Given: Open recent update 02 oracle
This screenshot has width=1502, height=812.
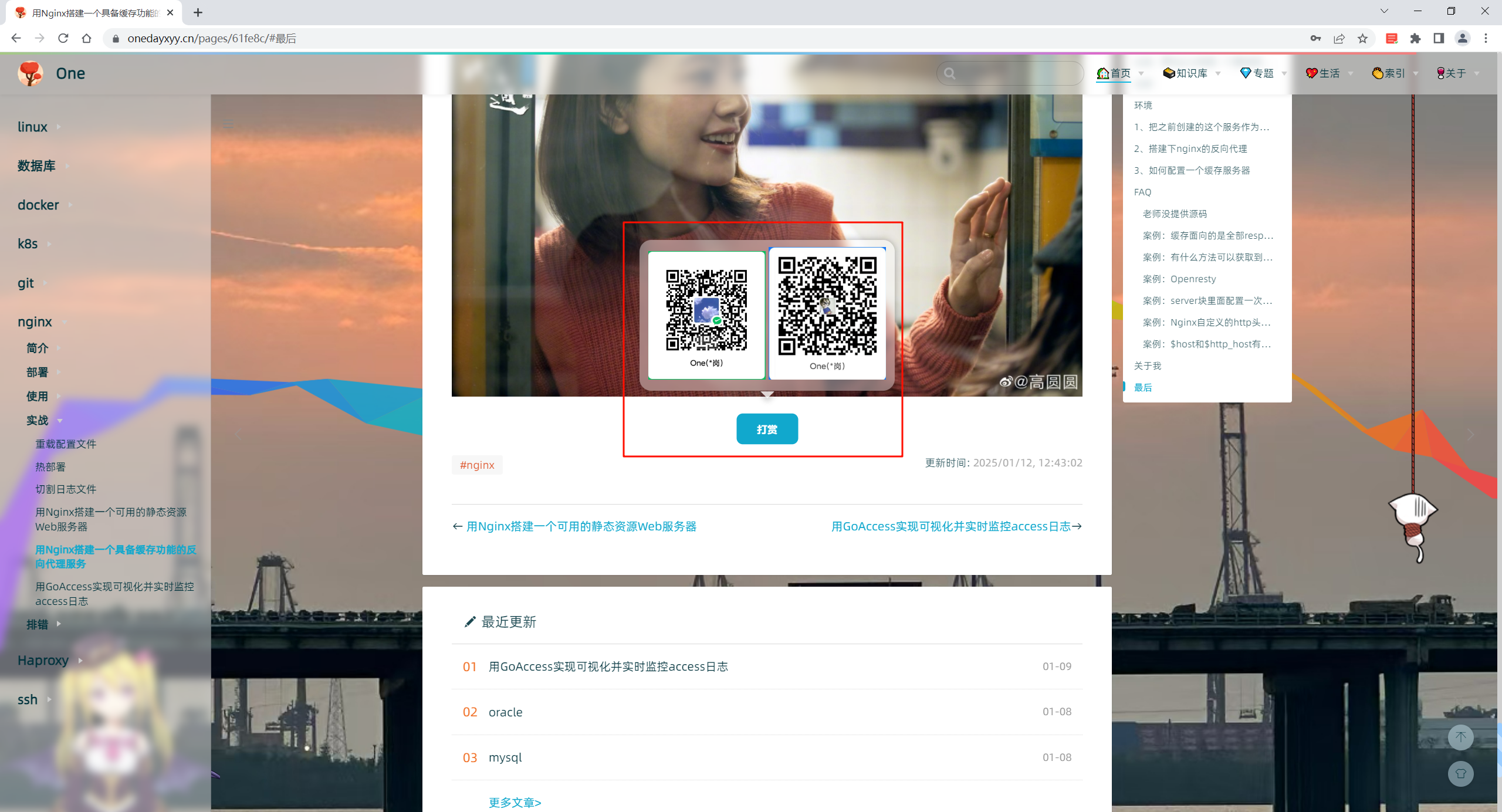Looking at the screenshot, I should tap(506, 712).
